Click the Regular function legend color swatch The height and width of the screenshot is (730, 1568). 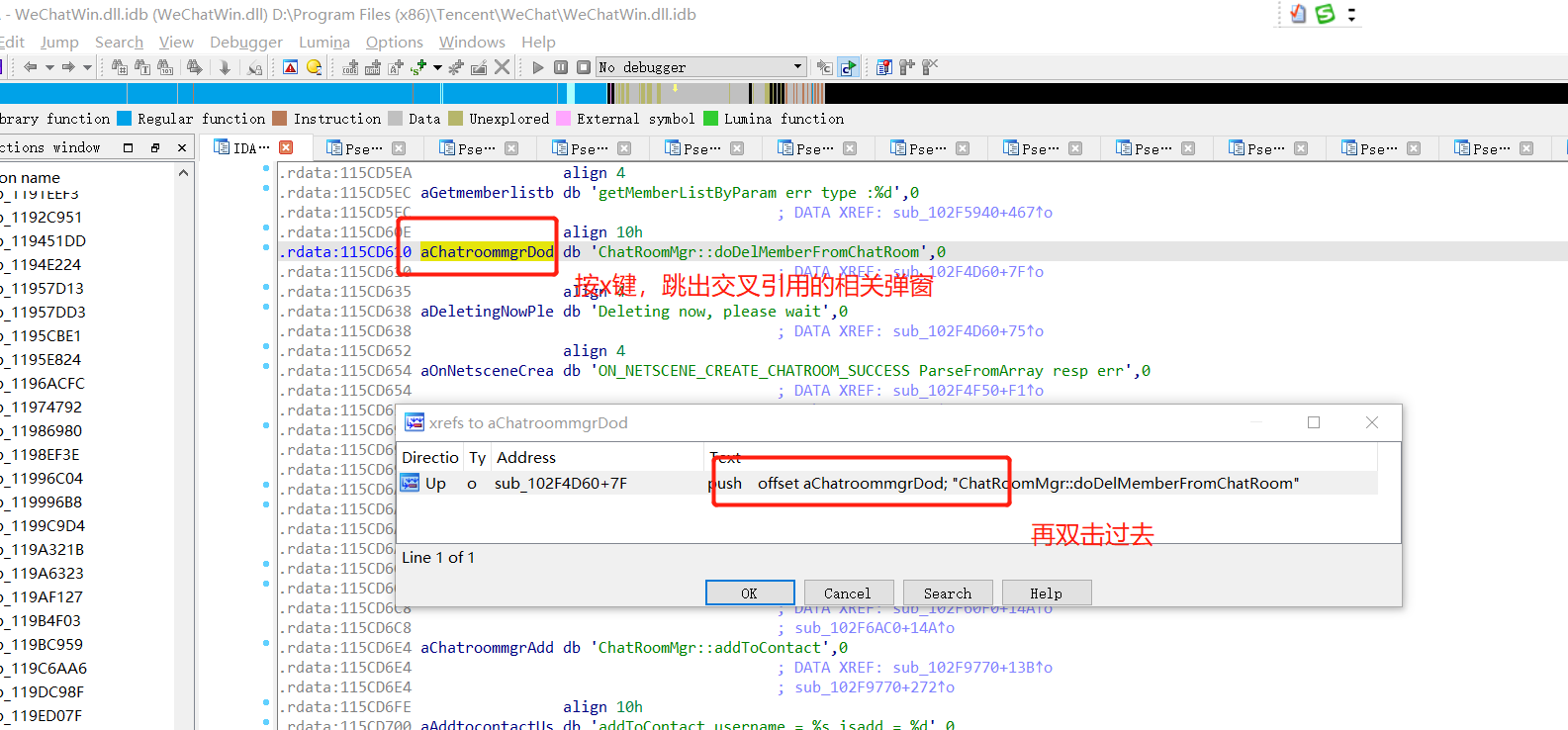124,119
